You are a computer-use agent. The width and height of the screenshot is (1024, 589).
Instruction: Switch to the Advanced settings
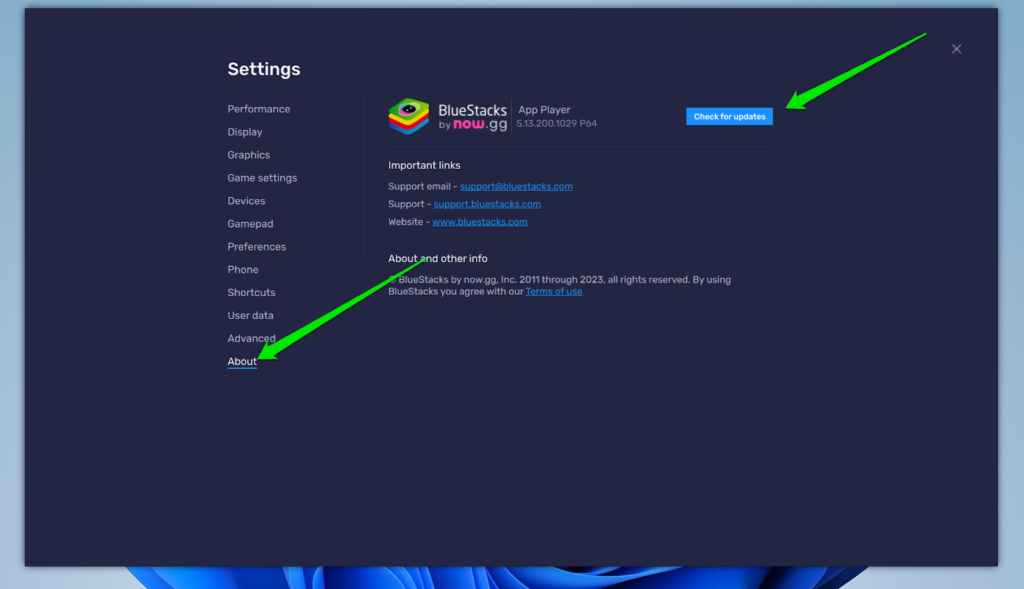coord(251,338)
